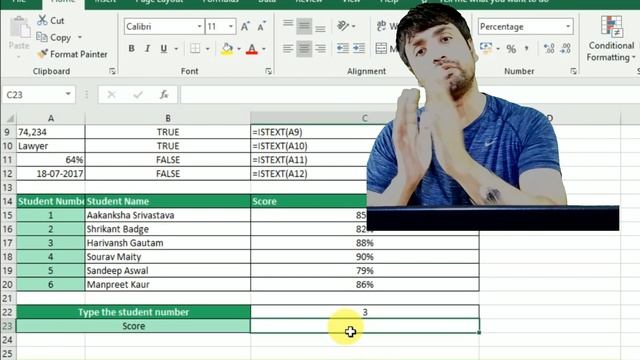Click the Copy icon

[42, 37]
